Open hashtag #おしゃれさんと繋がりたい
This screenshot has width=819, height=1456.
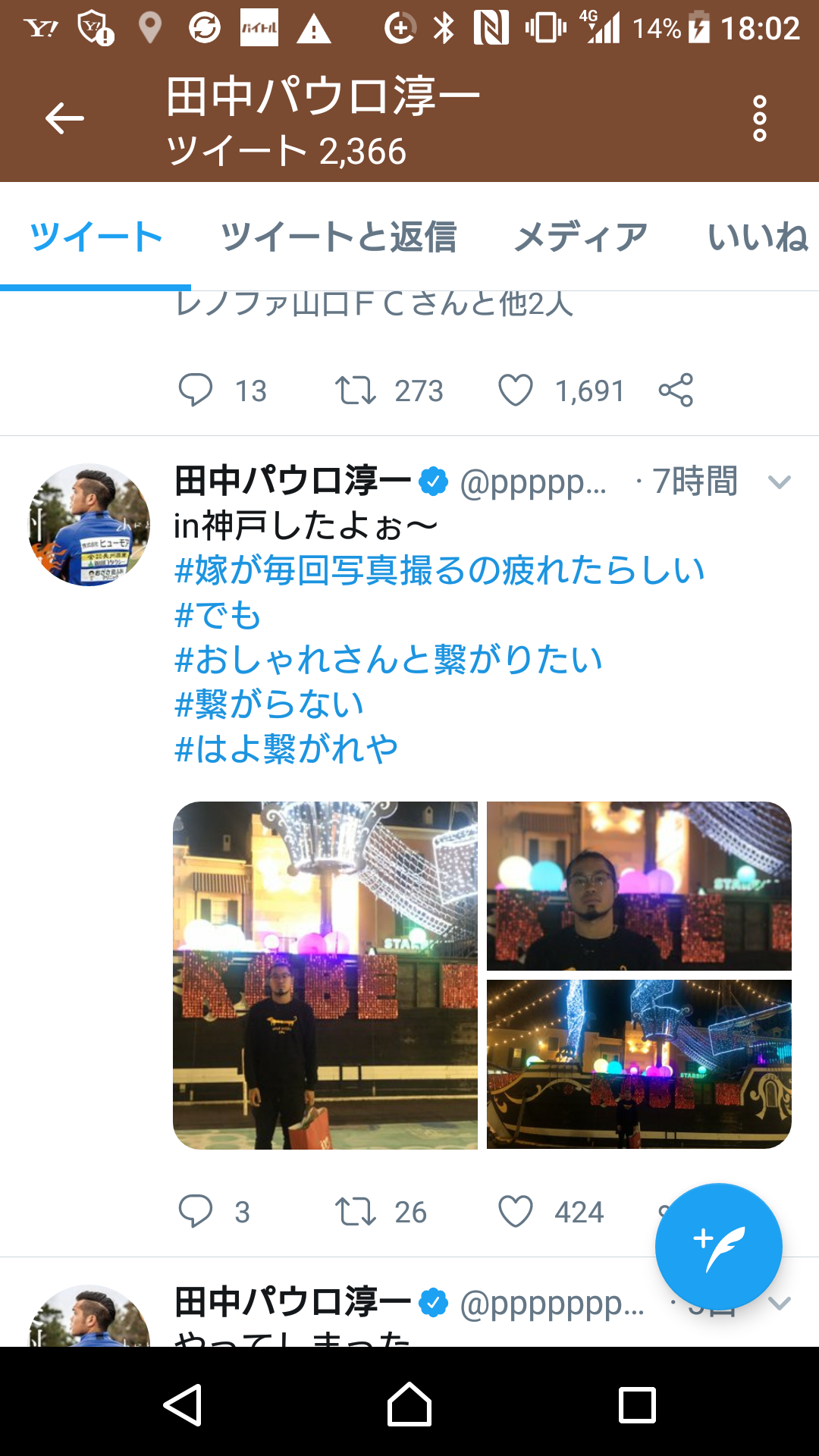click(x=388, y=659)
